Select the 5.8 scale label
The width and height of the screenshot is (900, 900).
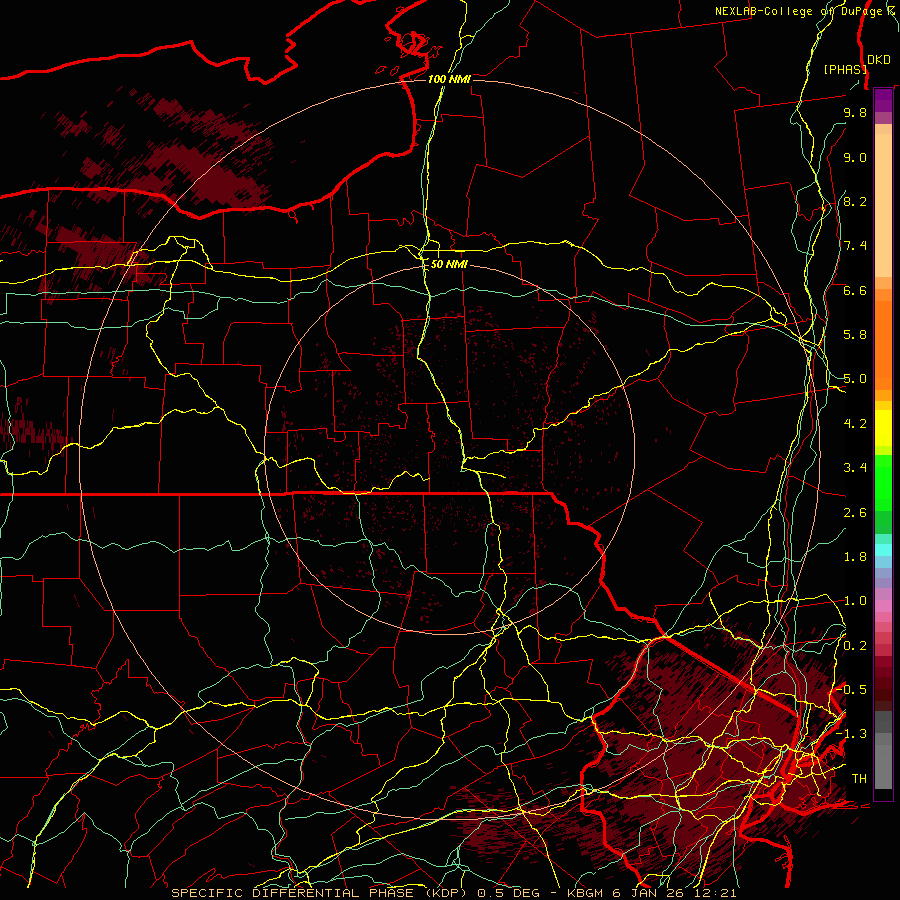(x=855, y=335)
